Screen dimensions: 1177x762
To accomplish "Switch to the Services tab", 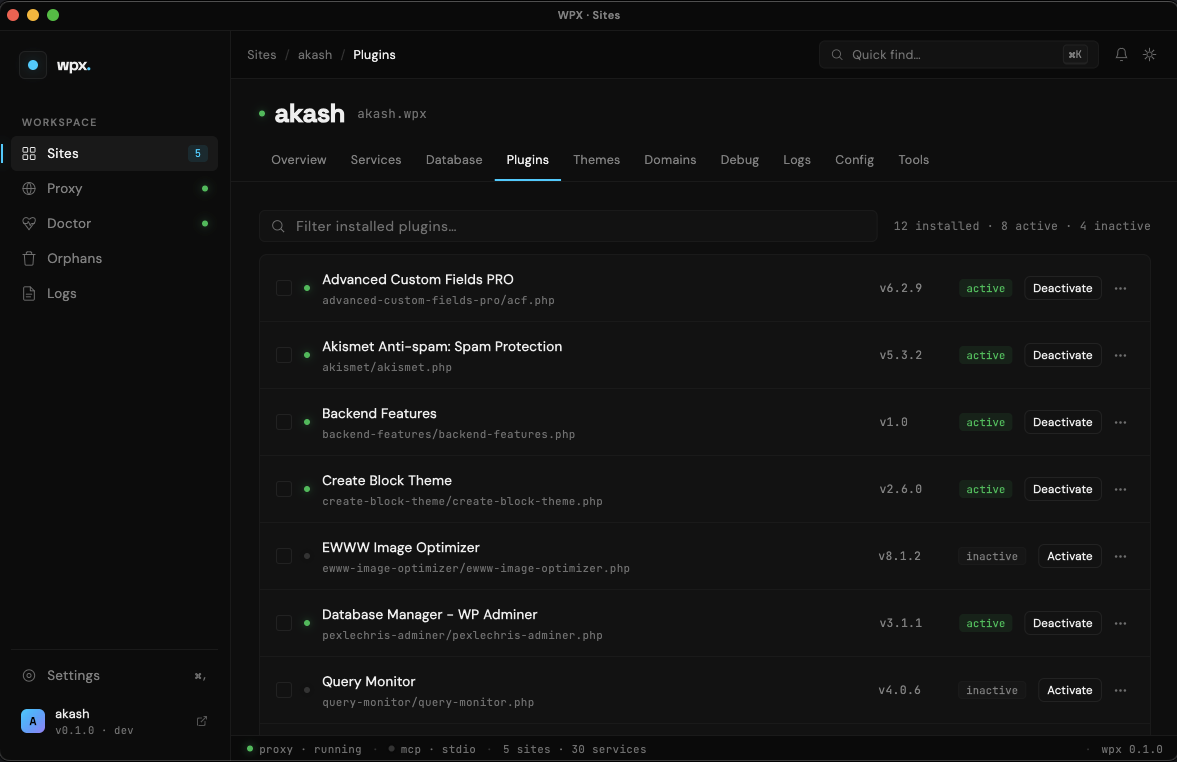I will pyautogui.click(x=376, y=160).
